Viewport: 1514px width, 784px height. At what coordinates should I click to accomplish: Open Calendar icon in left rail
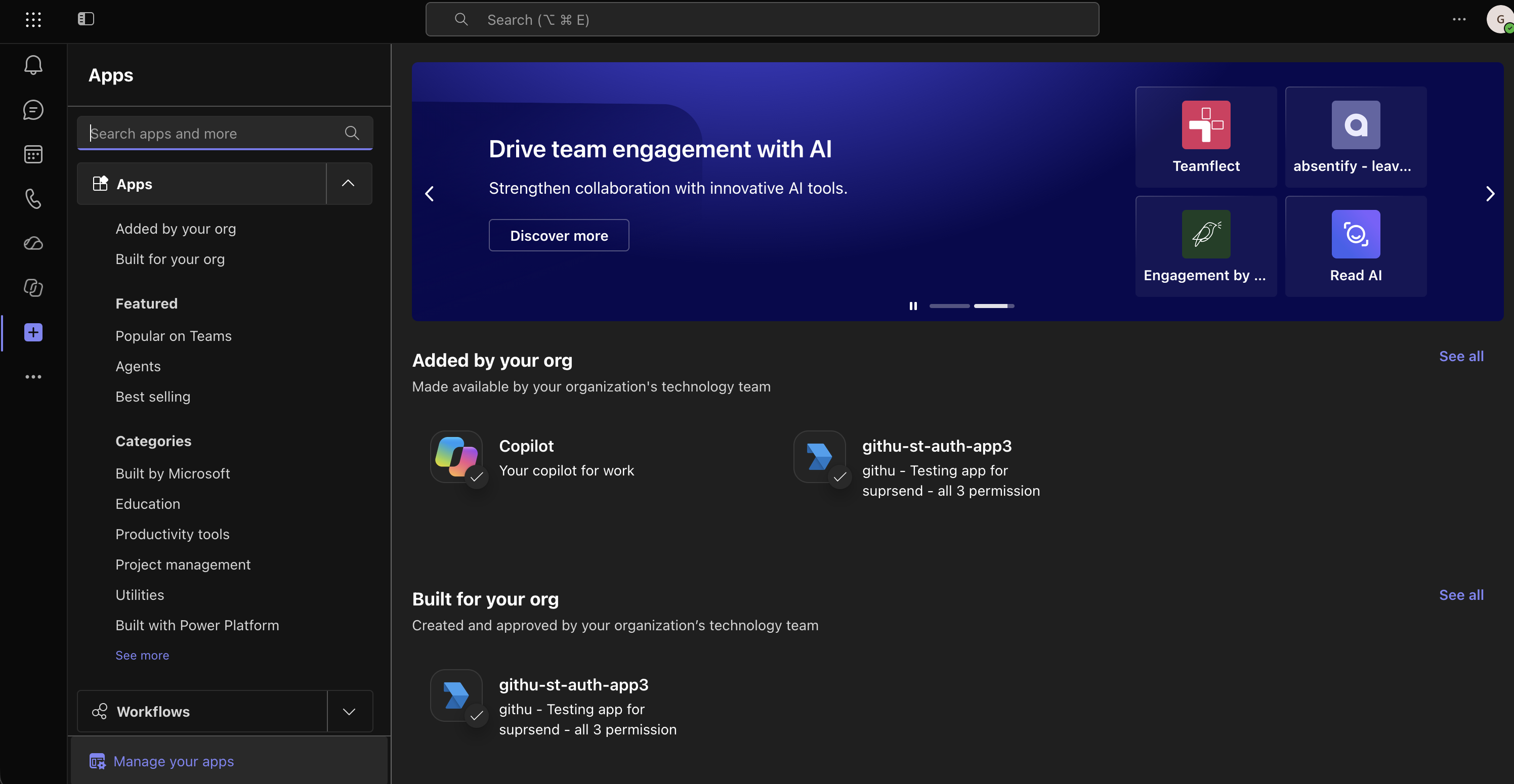click(33, 155)
